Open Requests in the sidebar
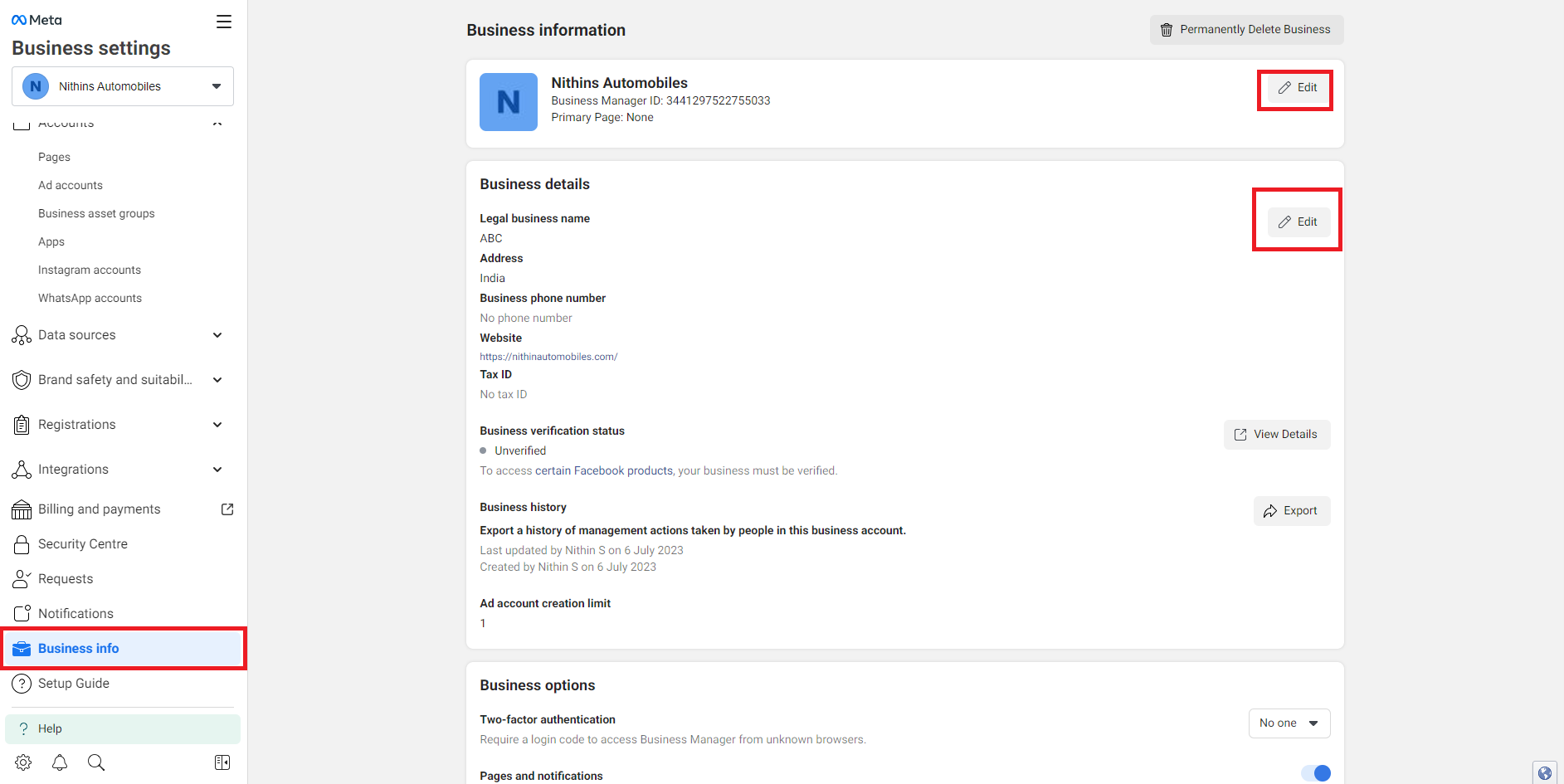 (66, 579)
